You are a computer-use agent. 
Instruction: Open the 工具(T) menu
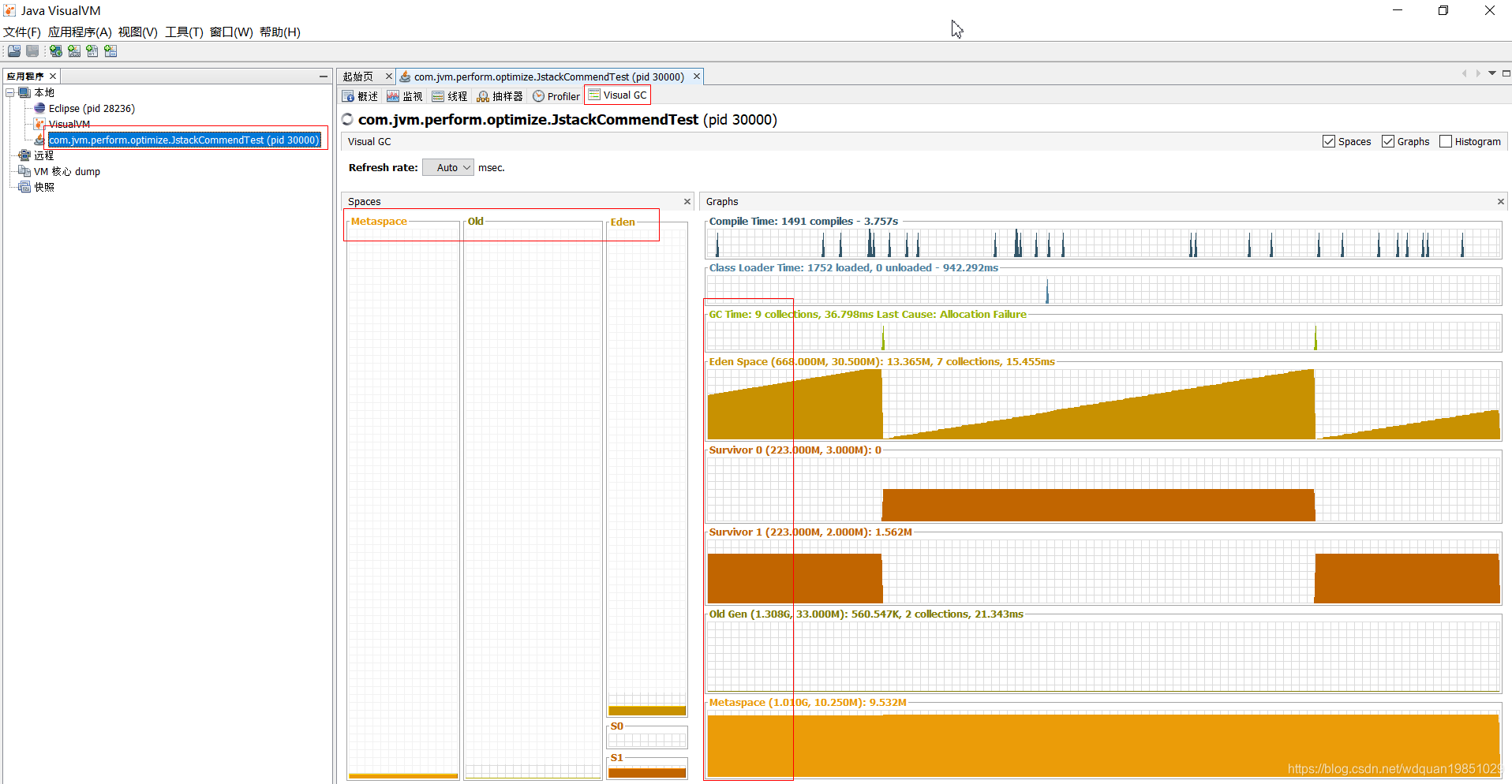coord(184,32)
